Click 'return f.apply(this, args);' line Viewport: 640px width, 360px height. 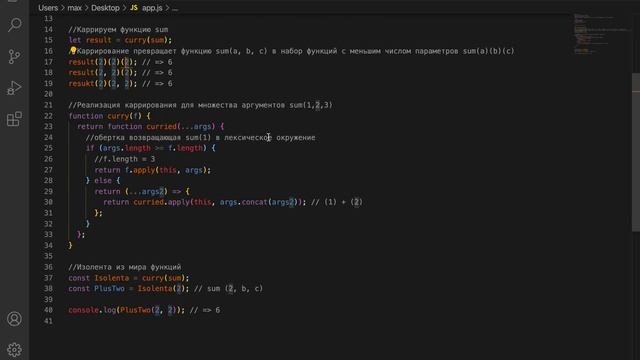[x=153, y=170]
